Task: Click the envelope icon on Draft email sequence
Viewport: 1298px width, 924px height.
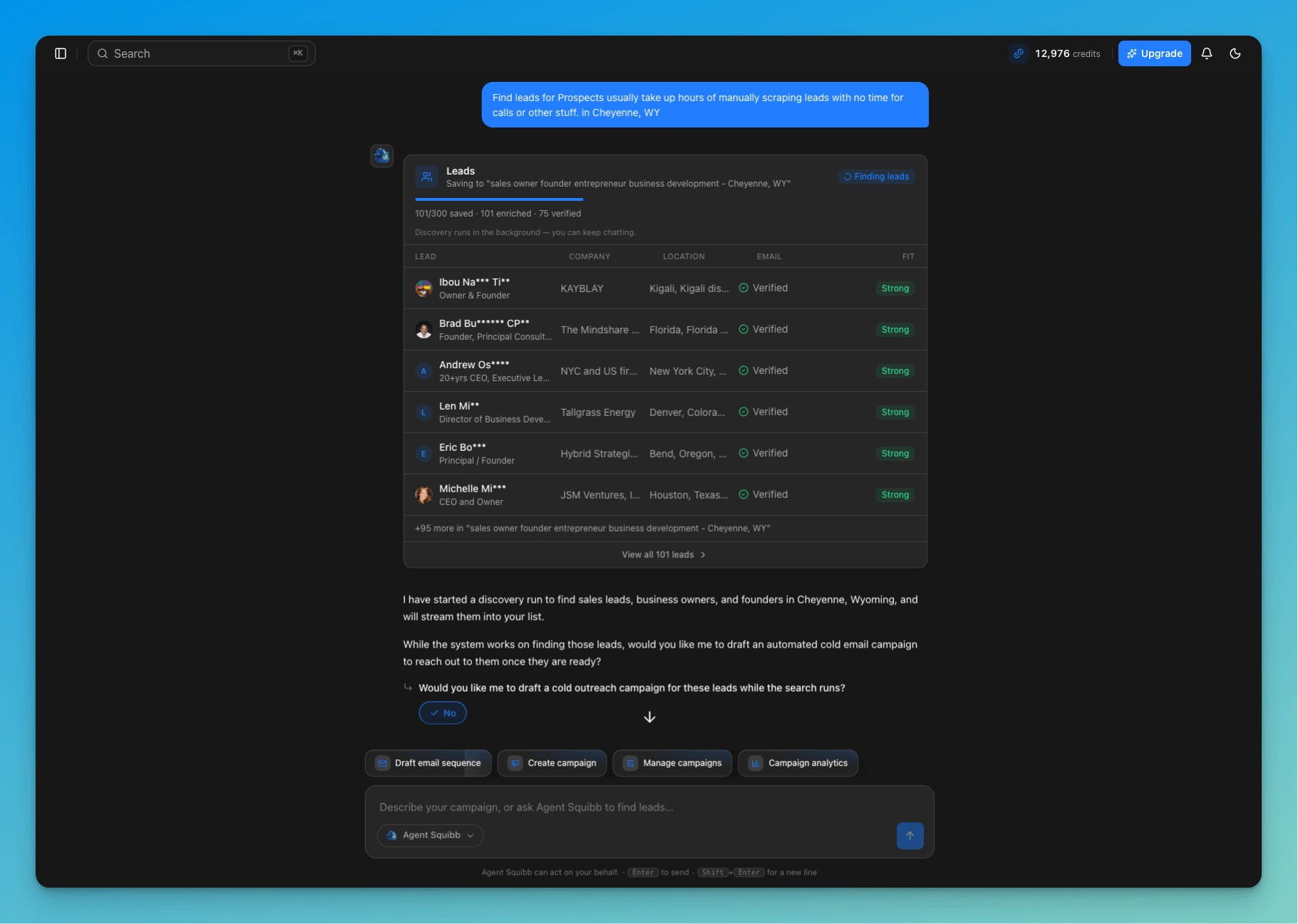Action: (383, 763)
